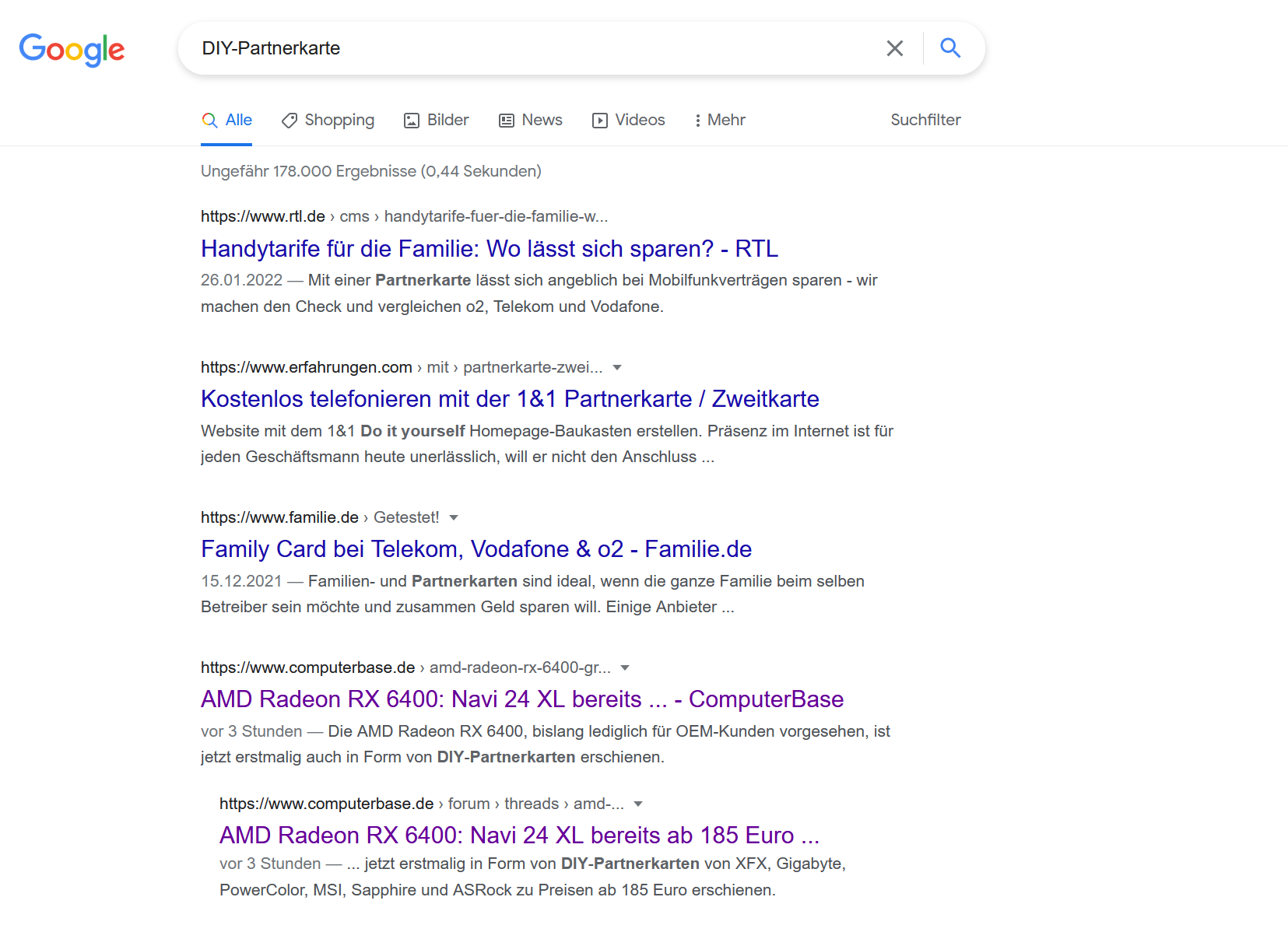Image resolution: width=1288 pixels, height=939 pixels.
Task: Open Suchfilter options
Action: click(925, 120)
